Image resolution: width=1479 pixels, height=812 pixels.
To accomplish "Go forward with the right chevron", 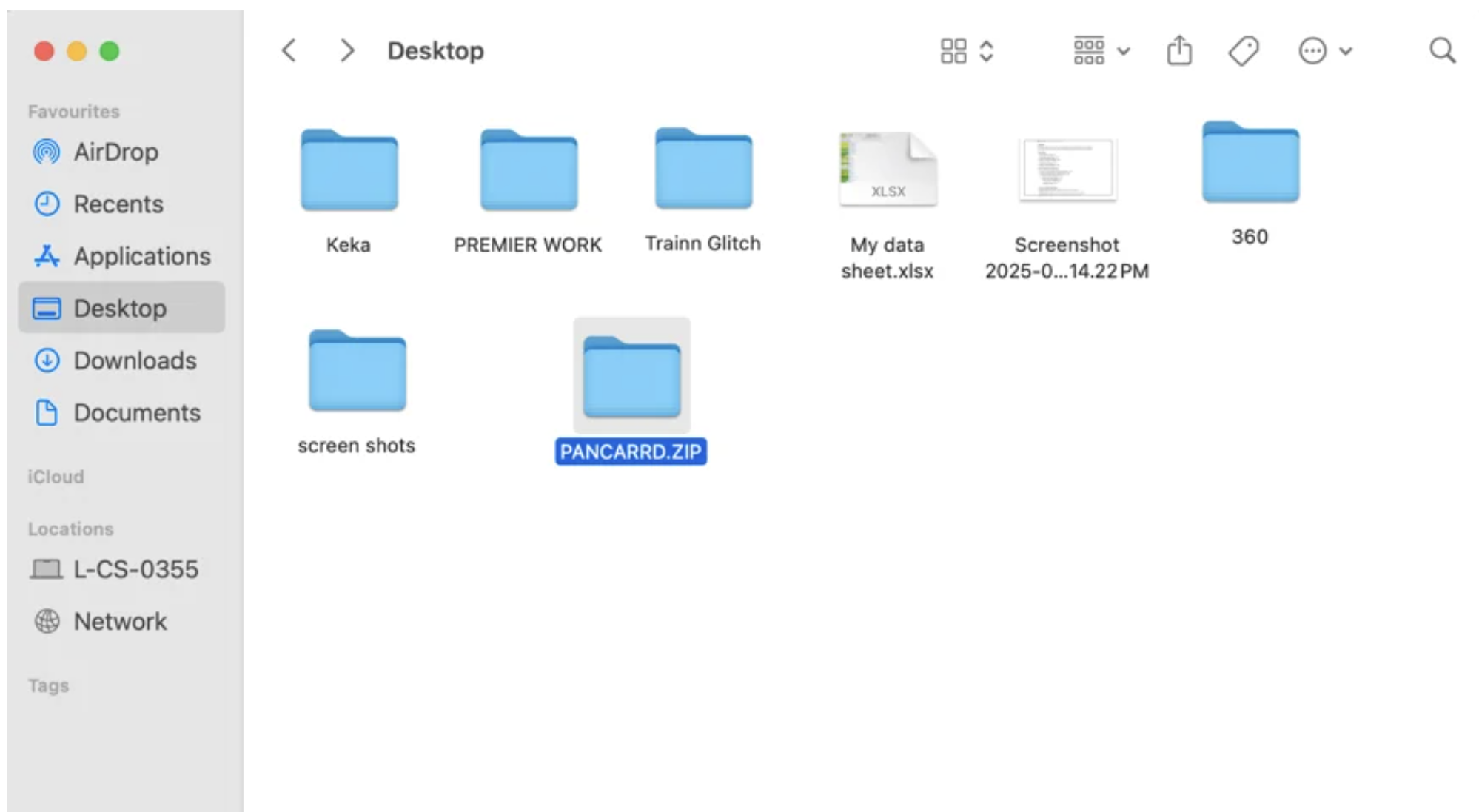I will pos(346,51).
